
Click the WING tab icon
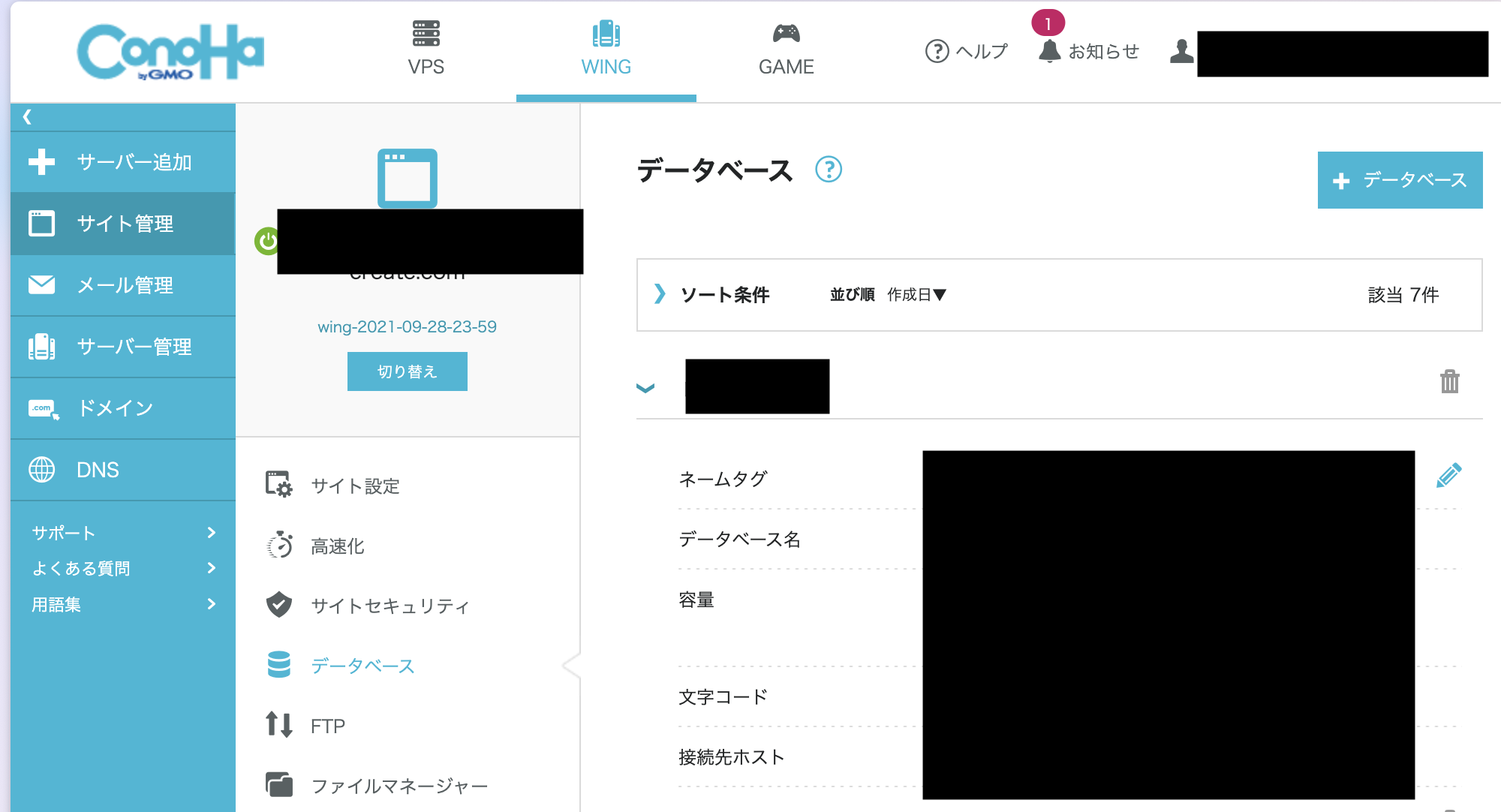606,33
